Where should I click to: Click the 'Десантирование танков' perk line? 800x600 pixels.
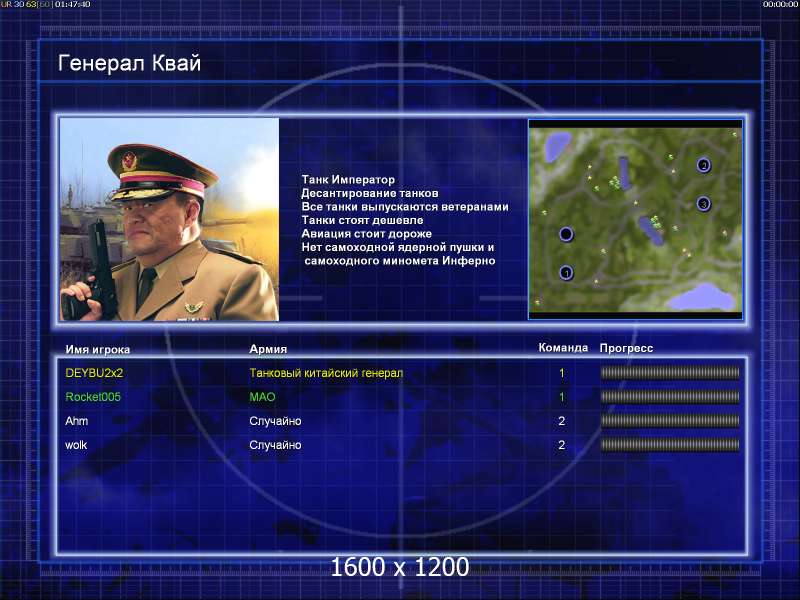click(x=369, y=193)
